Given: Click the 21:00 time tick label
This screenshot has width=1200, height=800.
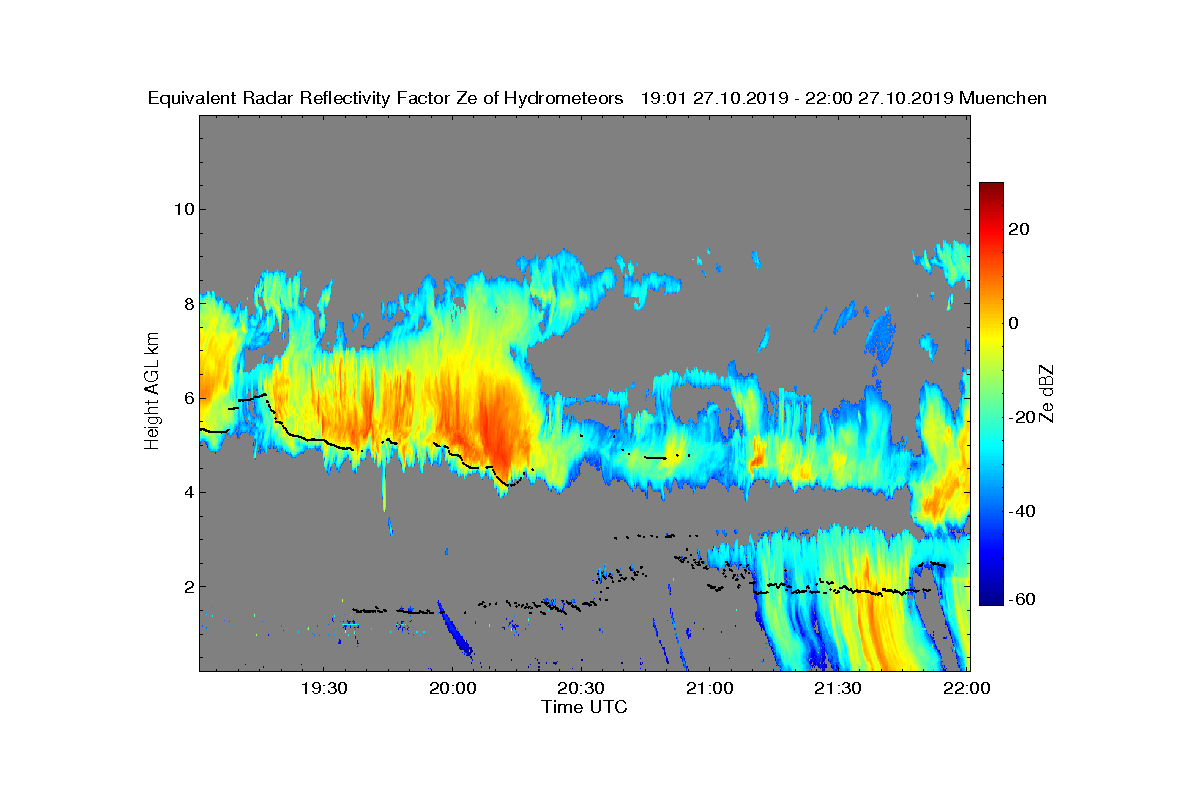Looking at the screenshot, I should (x=710, y=689).
